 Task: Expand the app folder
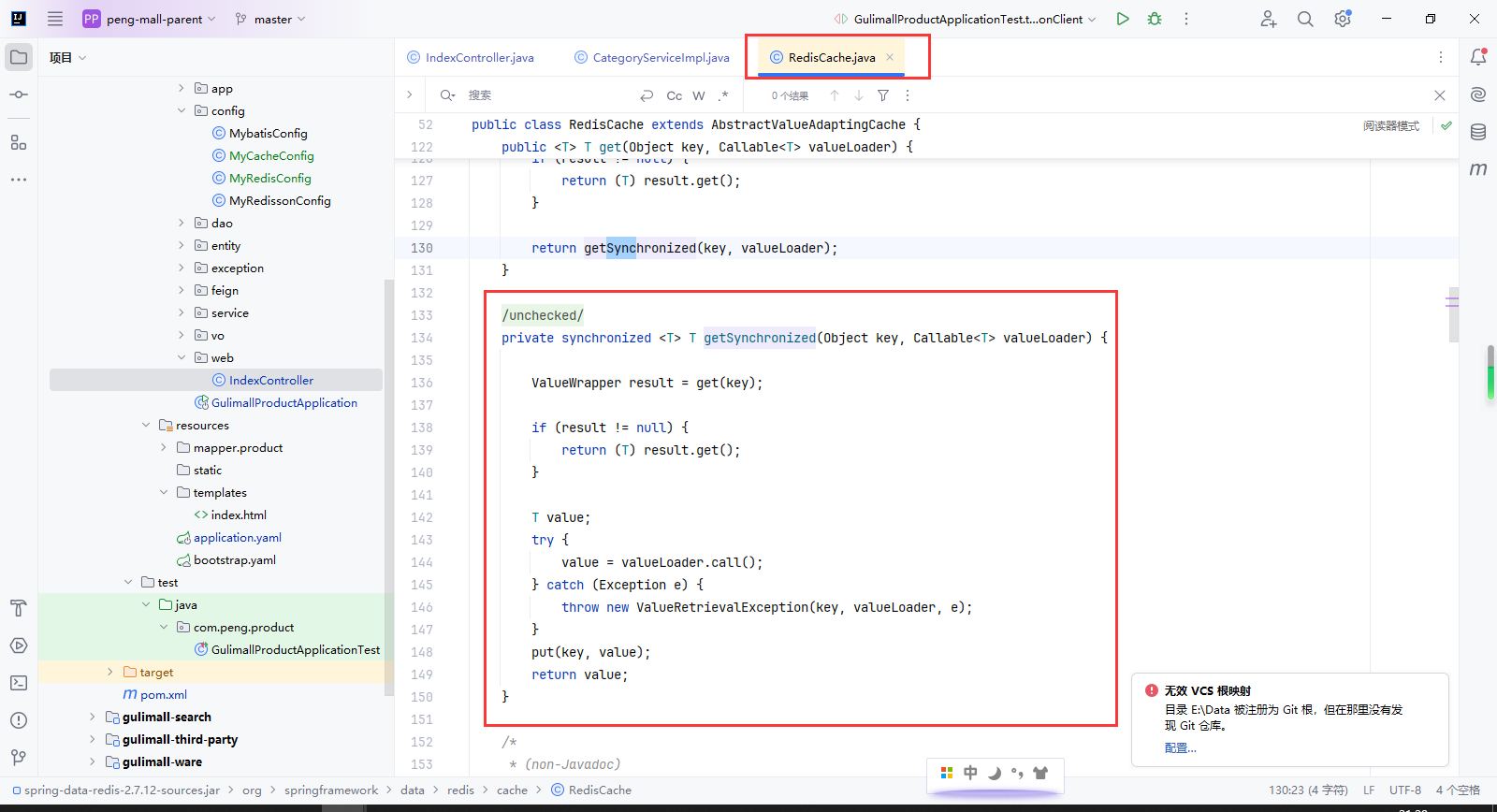(x=182, y=88)
